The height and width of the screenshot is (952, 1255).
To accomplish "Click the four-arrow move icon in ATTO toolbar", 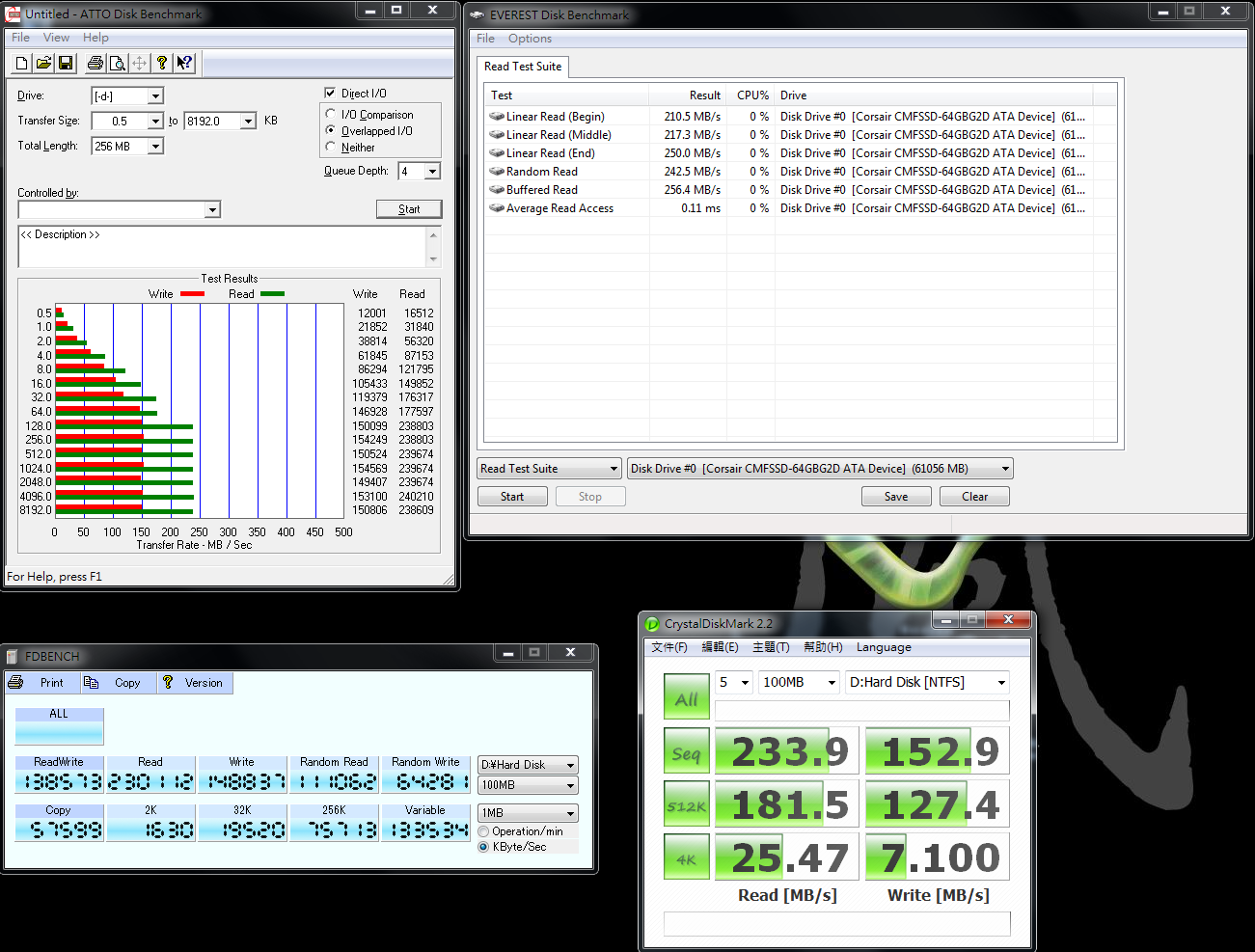I will click(x=139, y=64).
